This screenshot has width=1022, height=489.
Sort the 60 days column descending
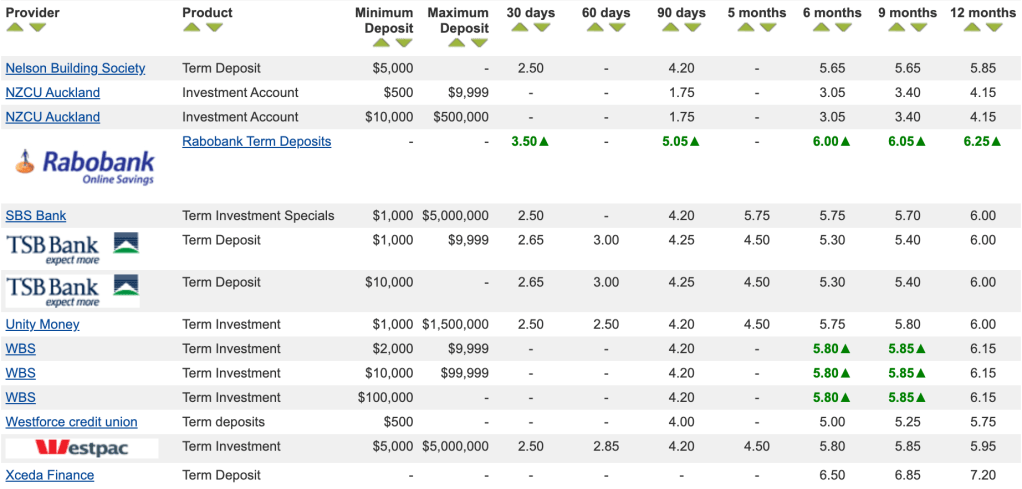[x=618, y=28]
